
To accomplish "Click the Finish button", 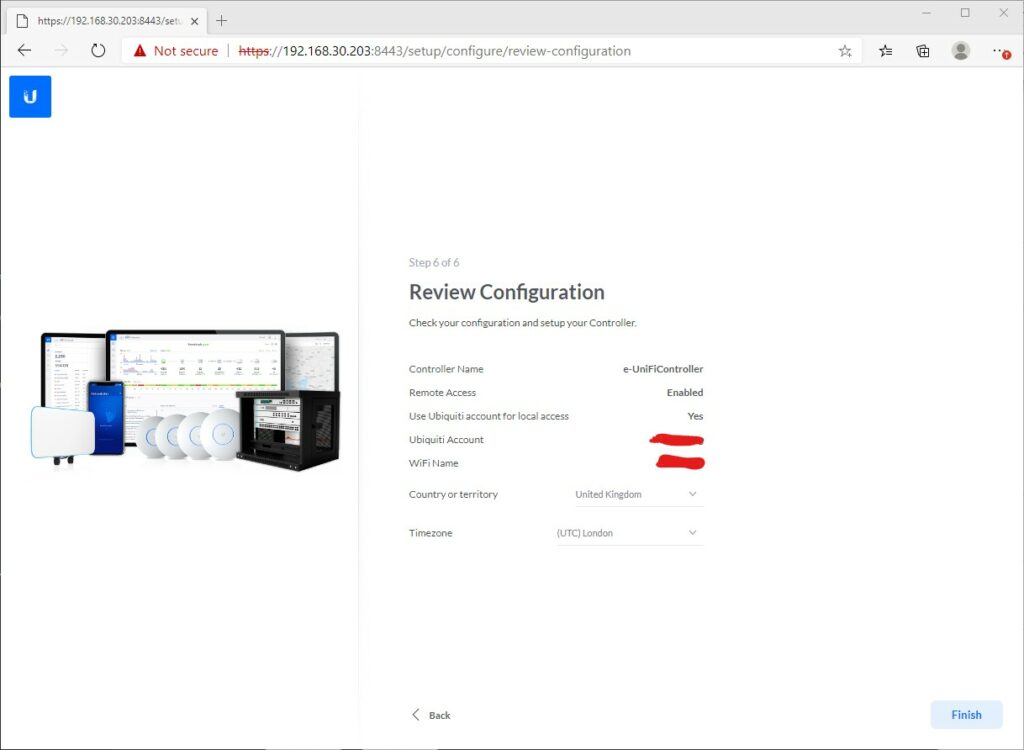I will click(x=967, y=715).
